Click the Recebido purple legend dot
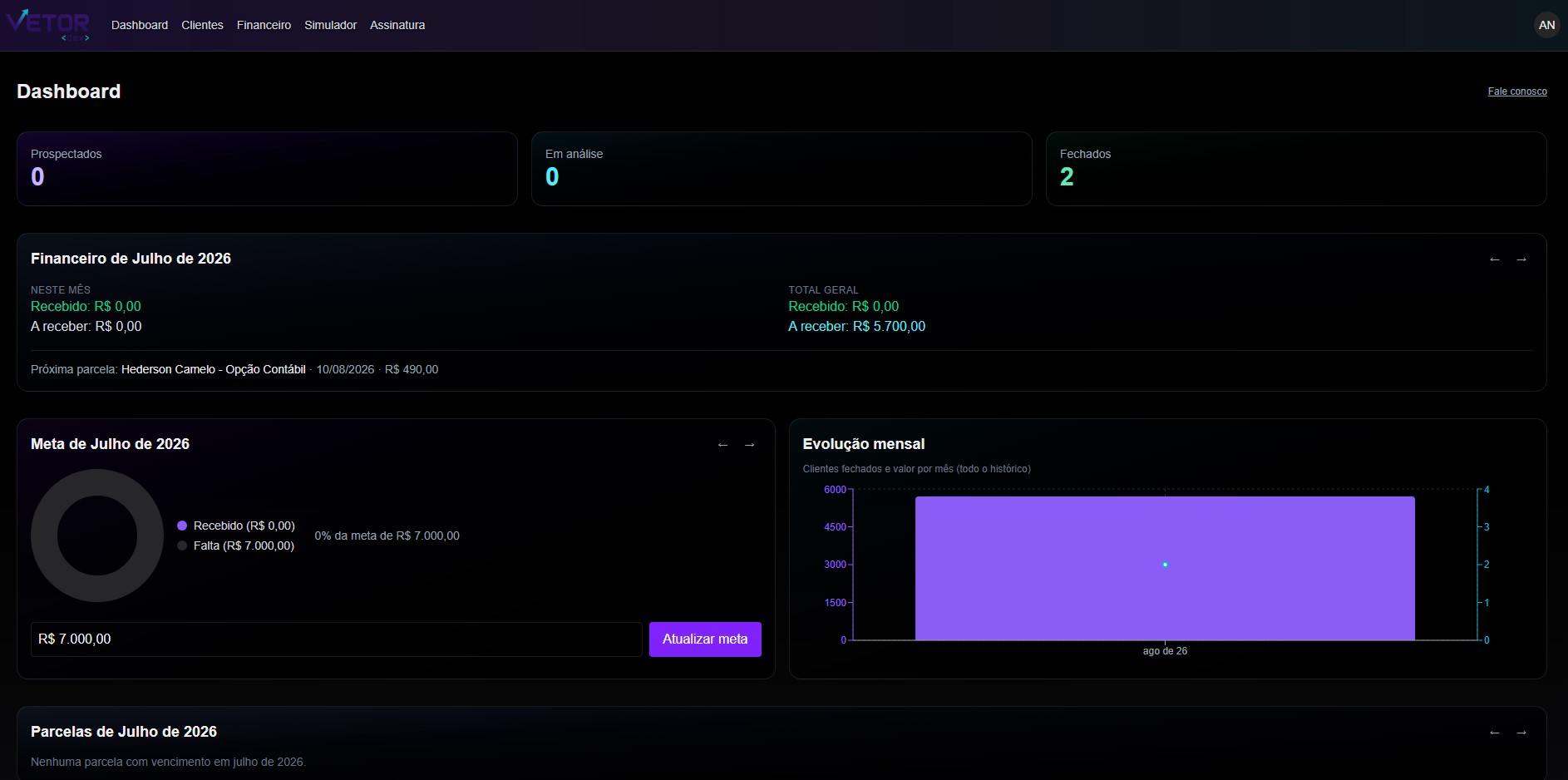The image size is (1568, 780). click(182, 526)
